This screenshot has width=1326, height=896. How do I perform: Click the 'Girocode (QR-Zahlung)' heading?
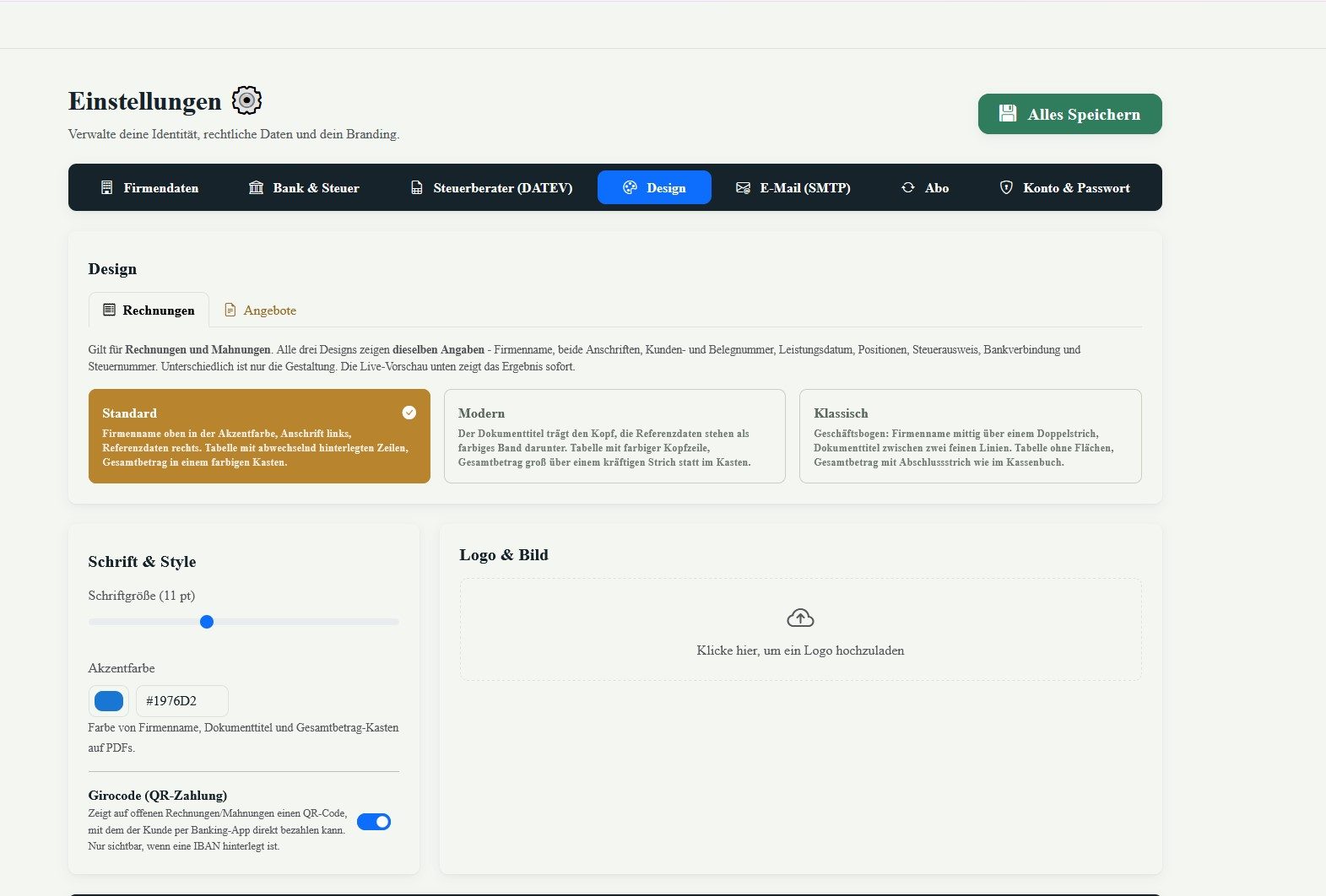point(158,796)
